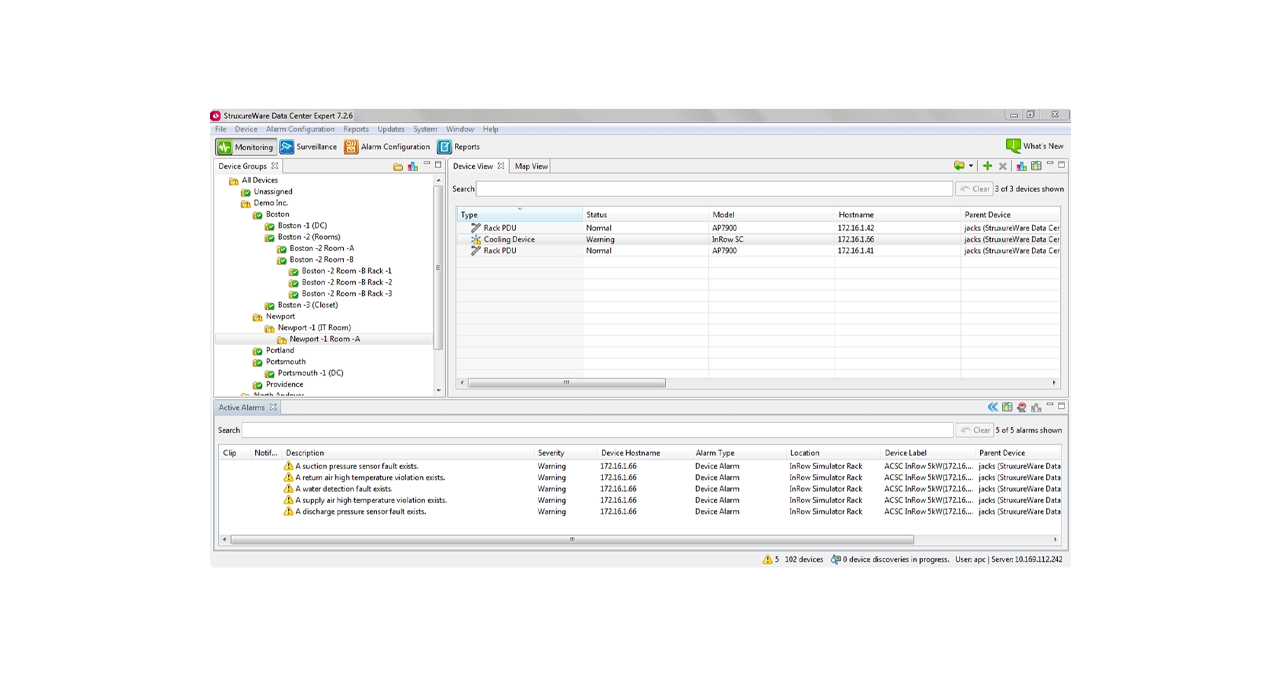This screenshot has height=677, width=1280.
Task: Open the Updates menu
Action: tap(391, 129)
